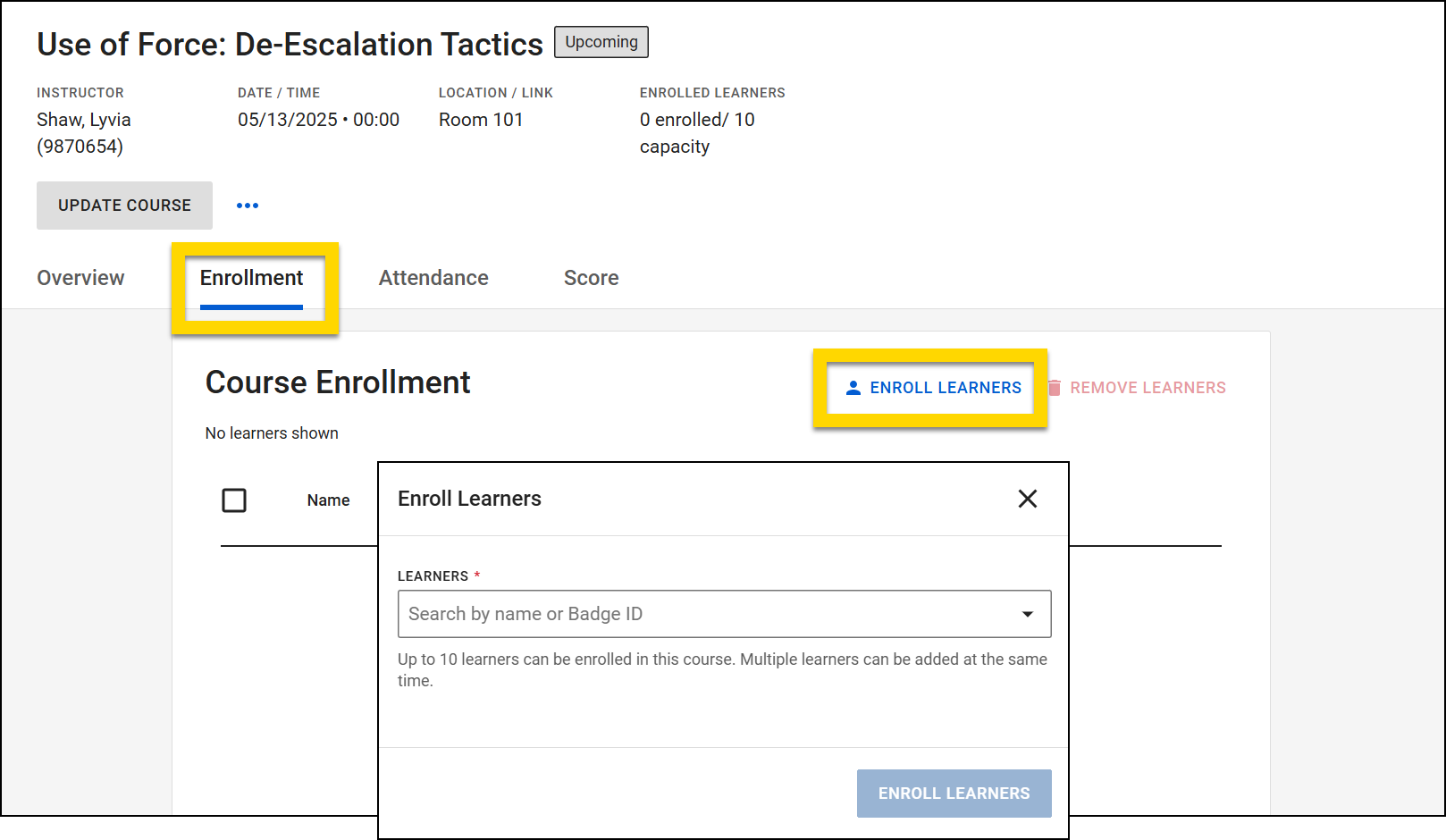Expand the Learners dropdown arrow
Screen dimensions: 1446x840
(x=1027, y=614)
